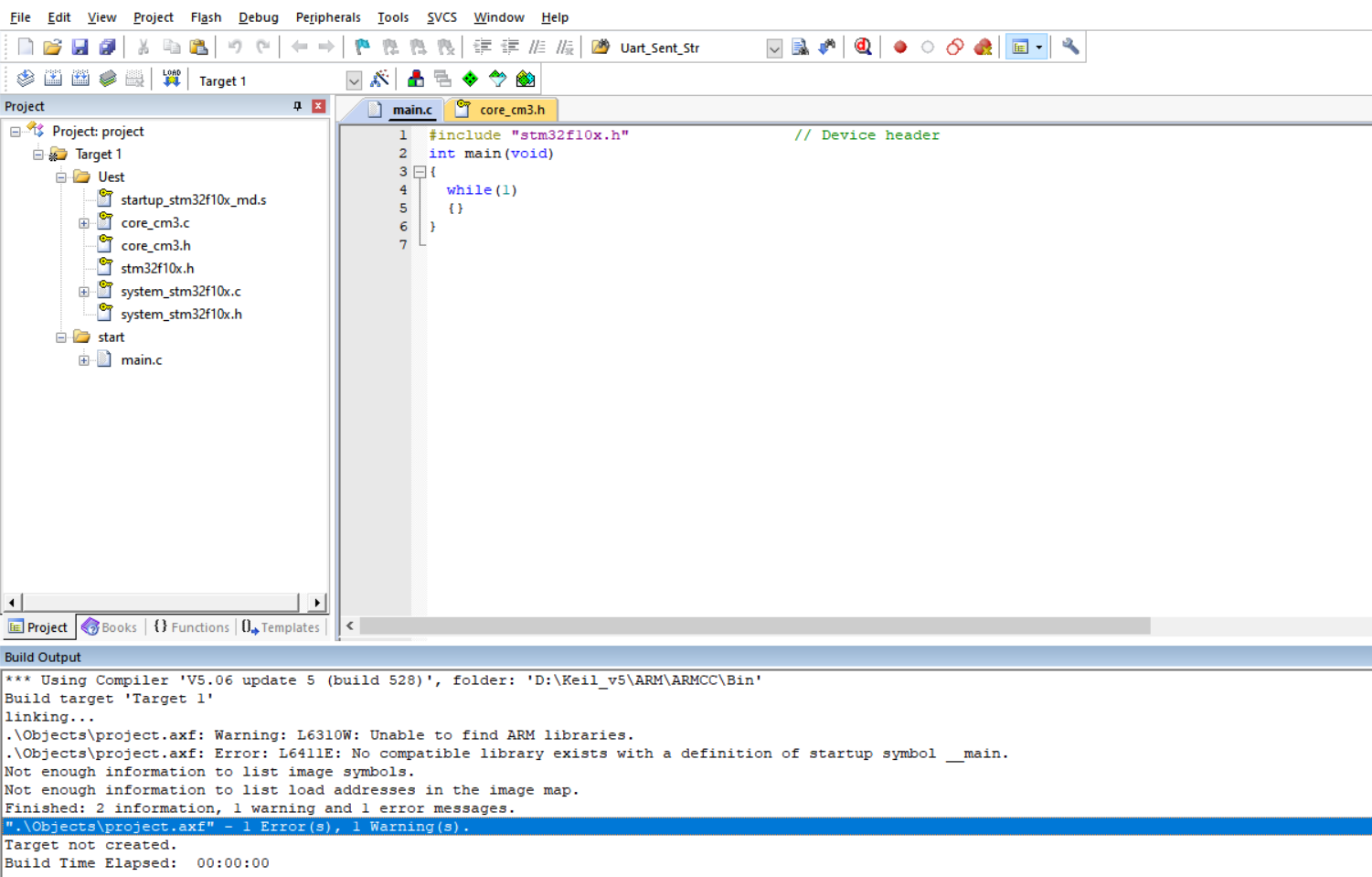Open Manage Project Items blocks icon

click(416, 80)
